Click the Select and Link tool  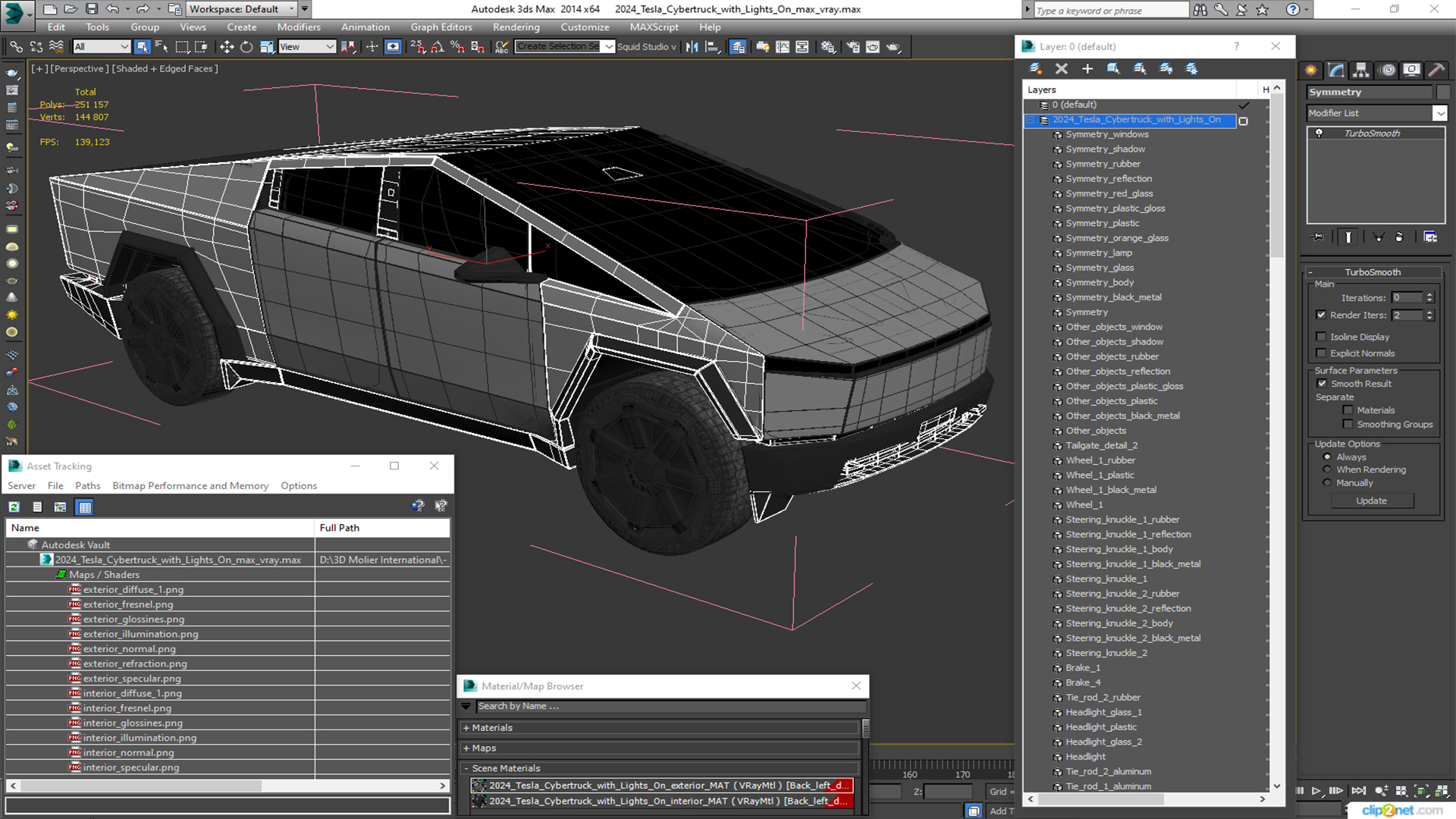(16, 47)
